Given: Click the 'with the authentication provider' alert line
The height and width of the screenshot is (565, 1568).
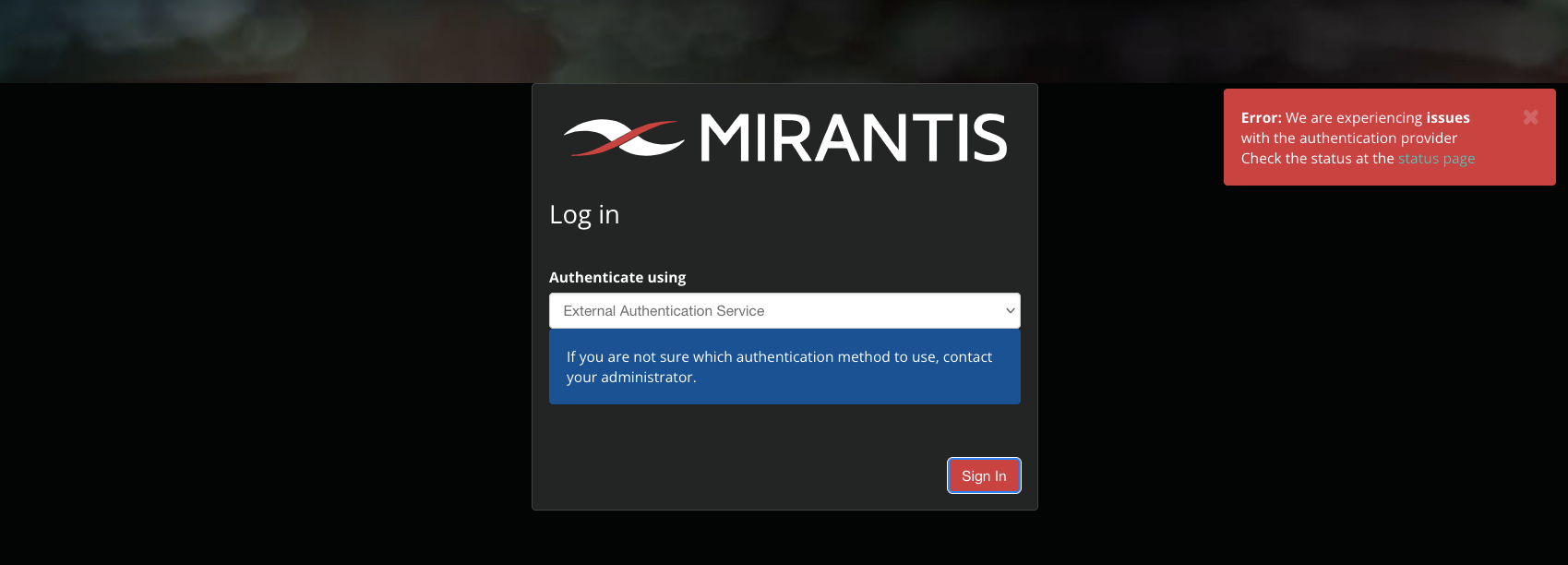Looking at the screenshot, I should click(x=1348, y=138).
